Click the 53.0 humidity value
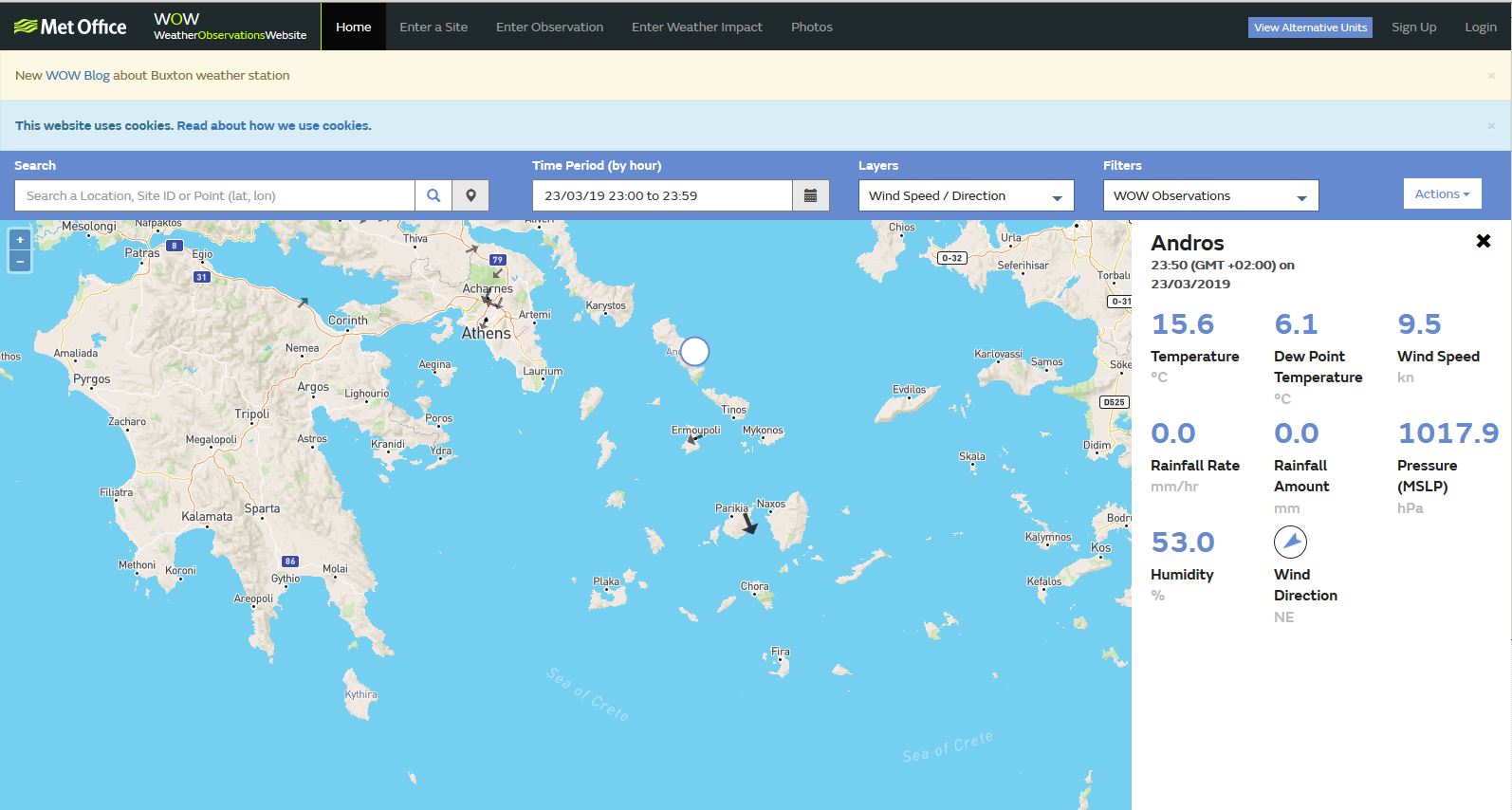This screenshot has width=1512, height=810. click(1182, 543)
